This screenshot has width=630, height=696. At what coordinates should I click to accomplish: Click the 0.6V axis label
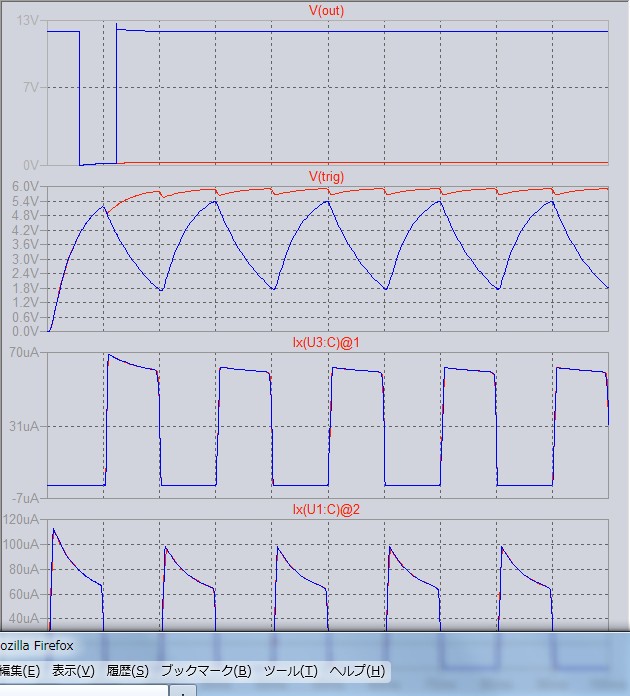coord(25,317)
